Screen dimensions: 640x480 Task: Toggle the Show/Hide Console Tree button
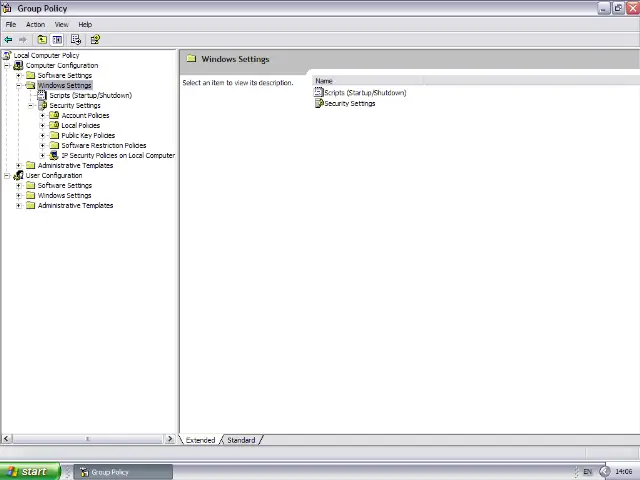[x=57, y=40]
